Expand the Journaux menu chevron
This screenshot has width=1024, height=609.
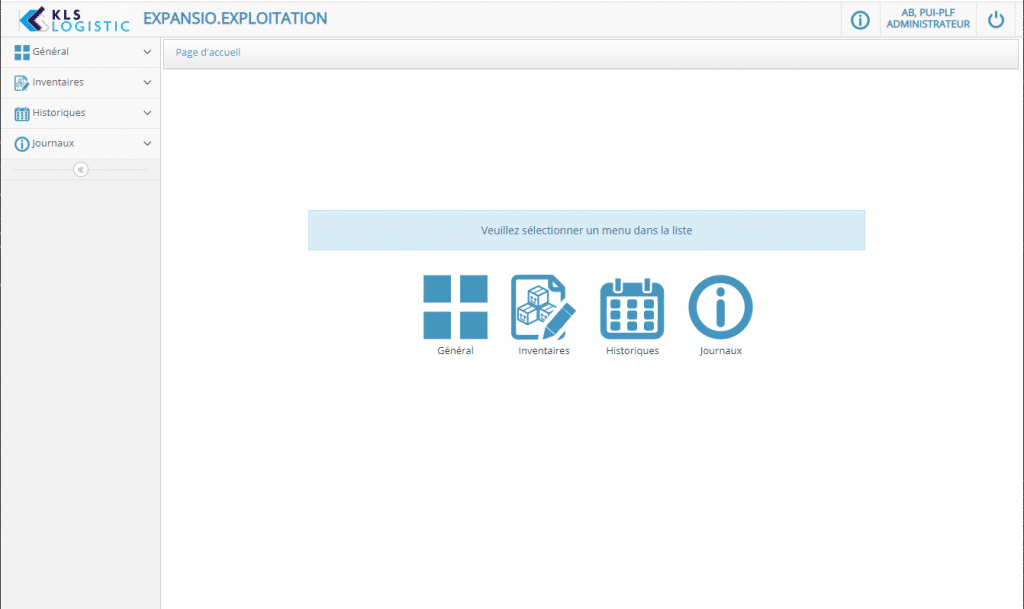[147, 144]
